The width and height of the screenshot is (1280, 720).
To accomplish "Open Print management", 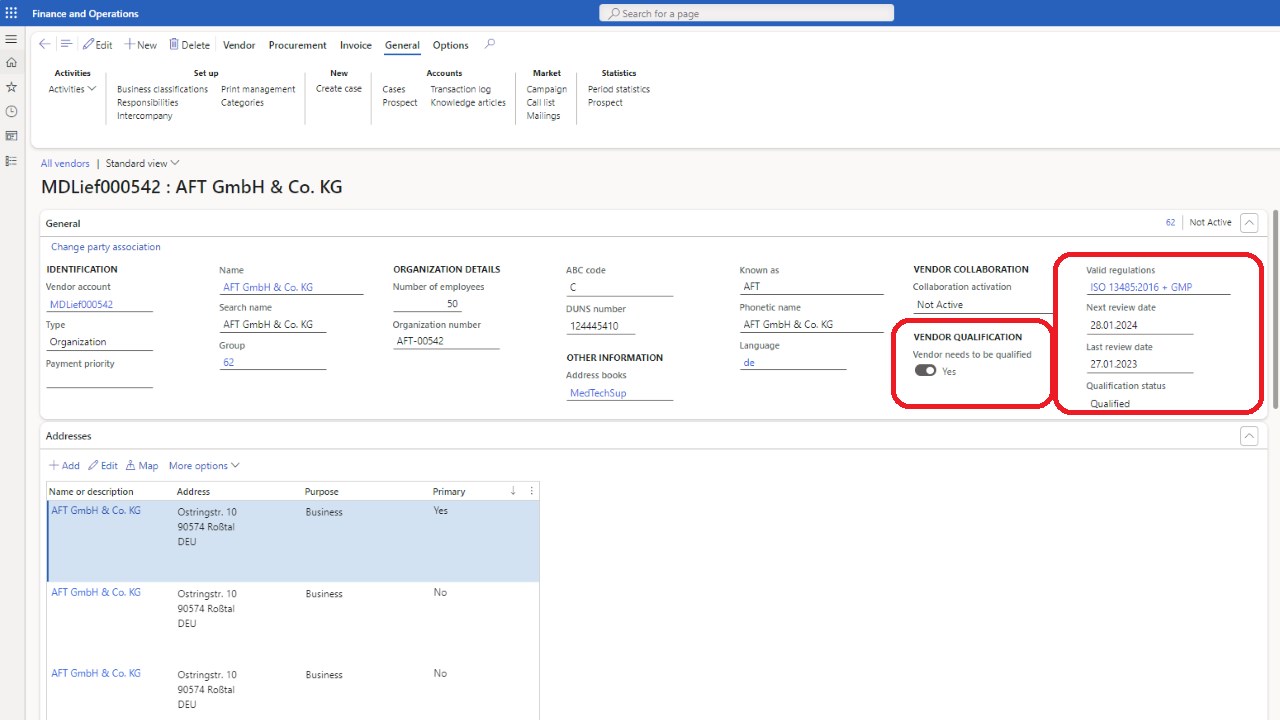I will click(x=258, y=89).
